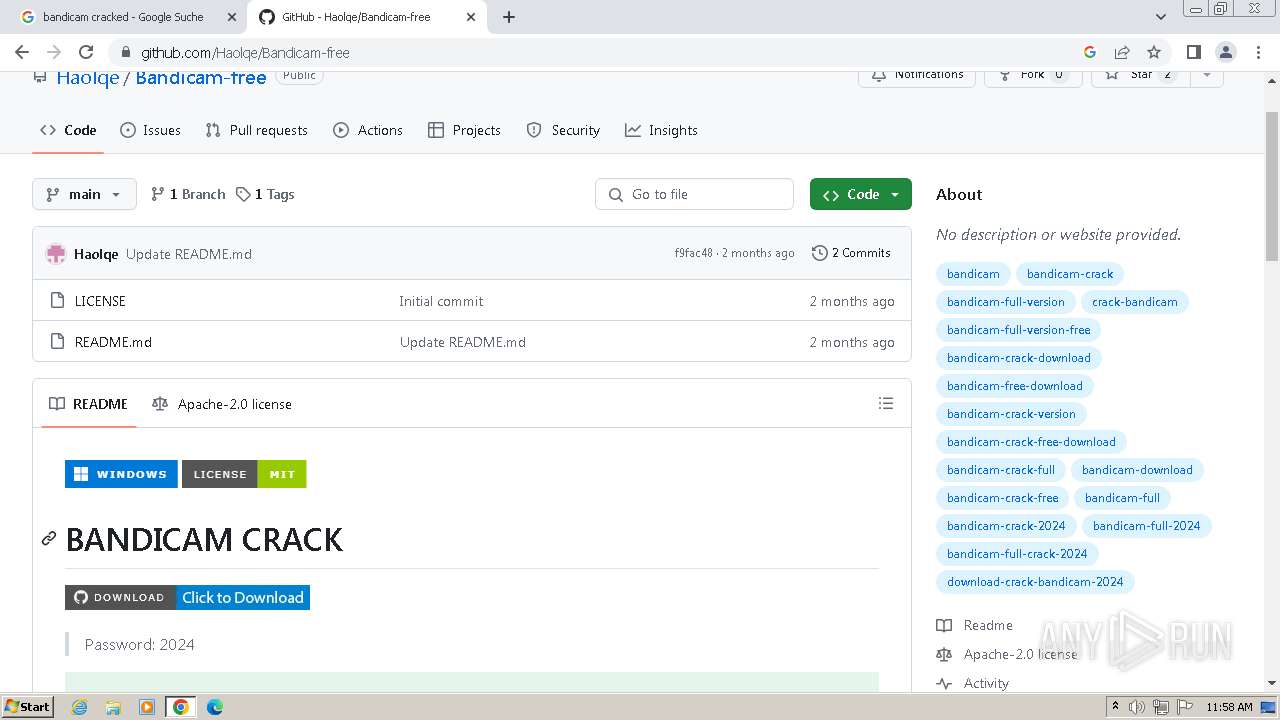Open Microsoft Edge from the taskbar
The height and width of the screenshot is (720, 1280).
(214, 707)
